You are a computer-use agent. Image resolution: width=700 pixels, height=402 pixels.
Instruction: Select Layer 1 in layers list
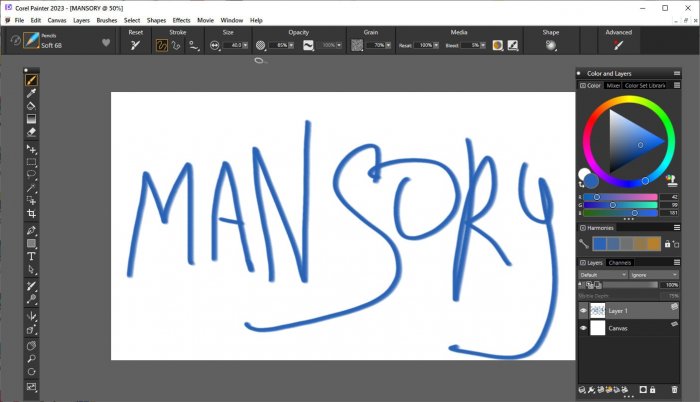(x=629, y=310)
